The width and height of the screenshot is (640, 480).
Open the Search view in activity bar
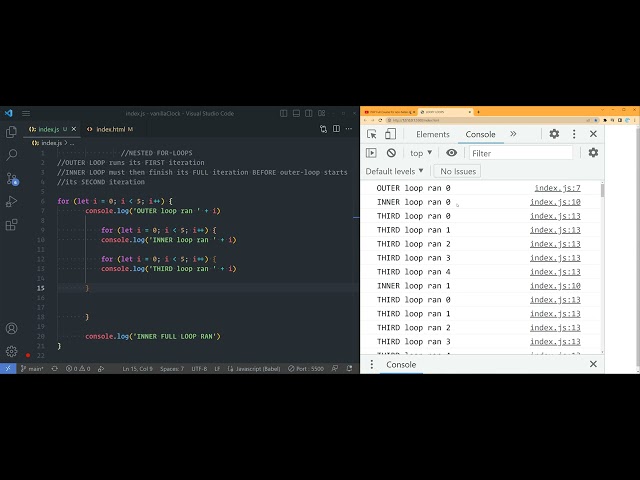point(11,155)
